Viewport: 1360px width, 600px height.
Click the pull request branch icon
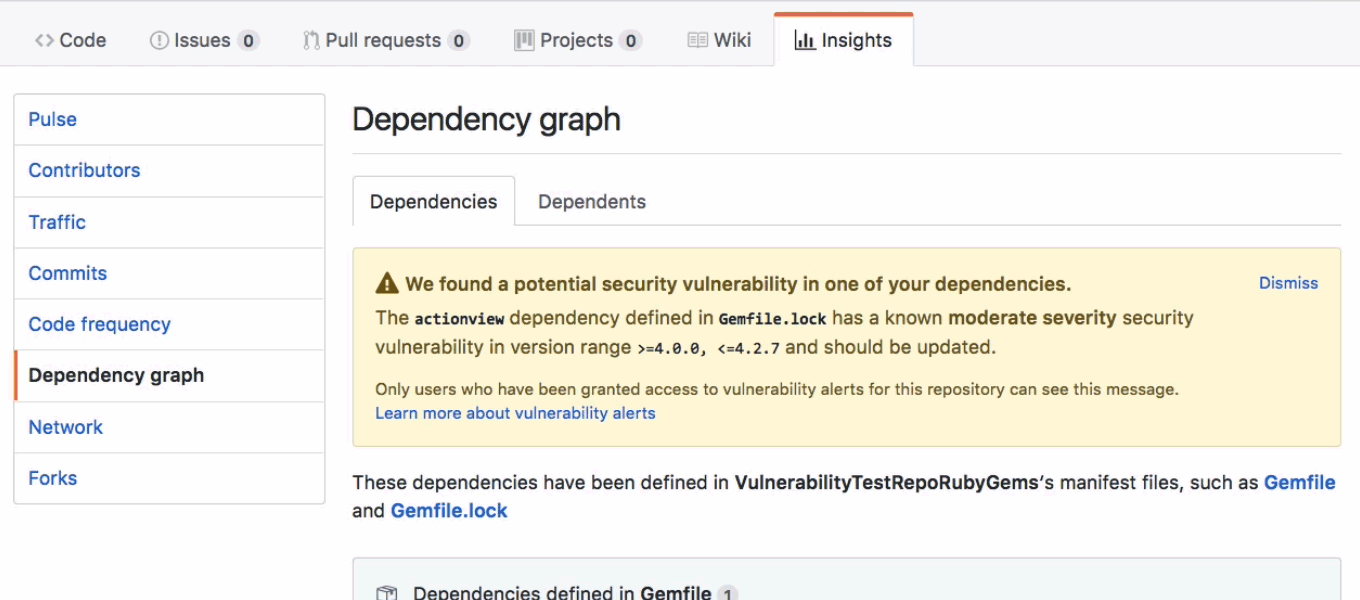click(313, 39)
